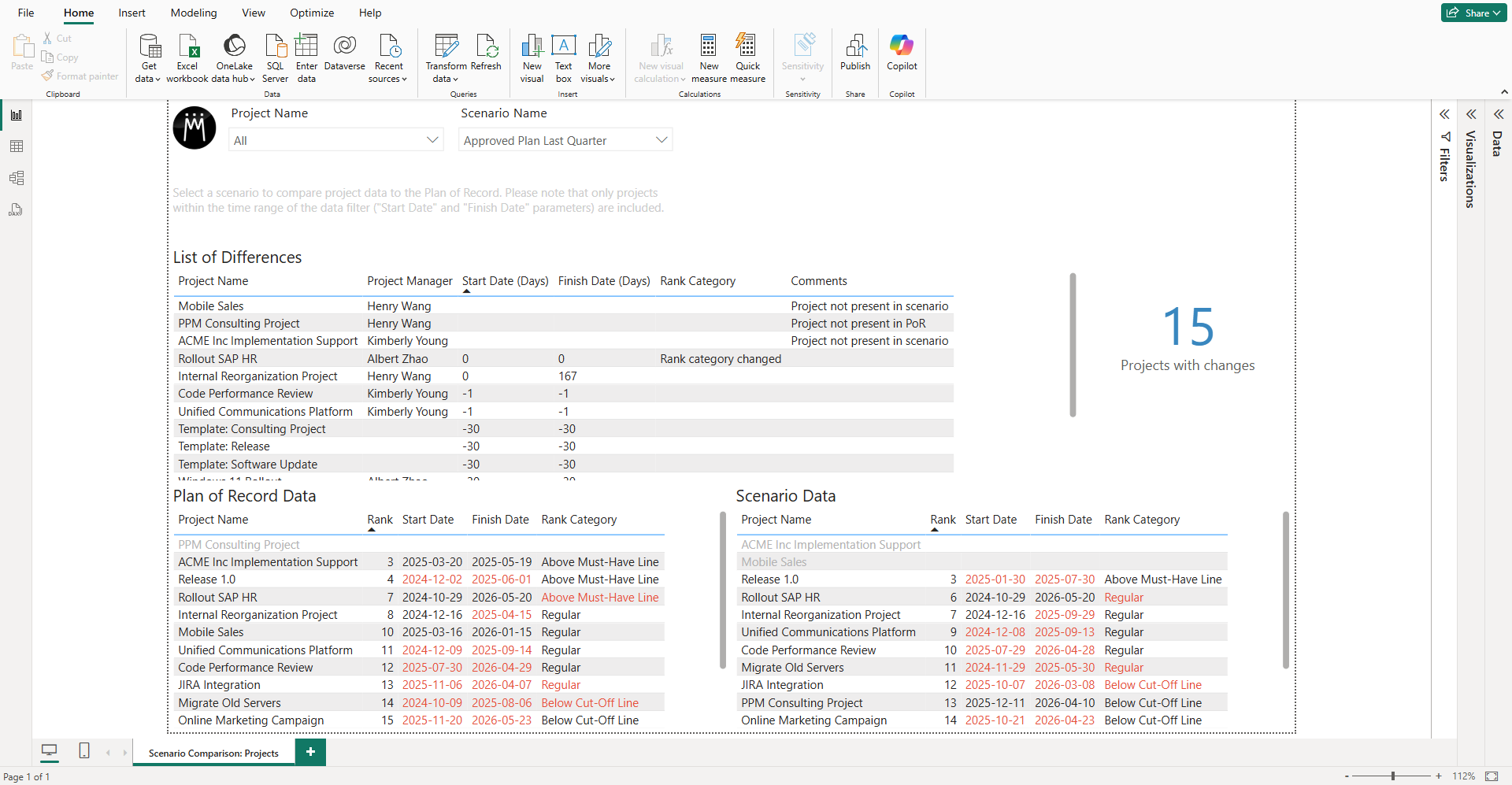
Task: Click Scenario Data table scrollbar
Action: pyautogui.click(x=1286, y=591)
